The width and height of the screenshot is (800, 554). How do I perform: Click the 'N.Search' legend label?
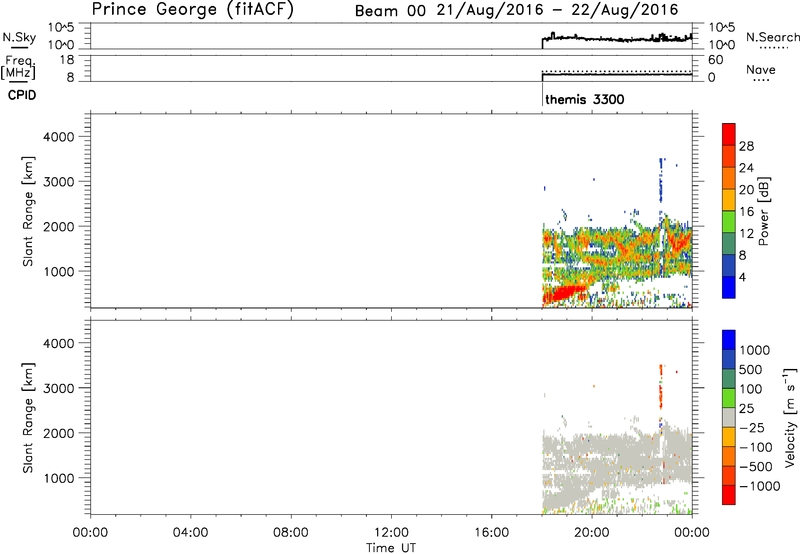tap(772, 37)
